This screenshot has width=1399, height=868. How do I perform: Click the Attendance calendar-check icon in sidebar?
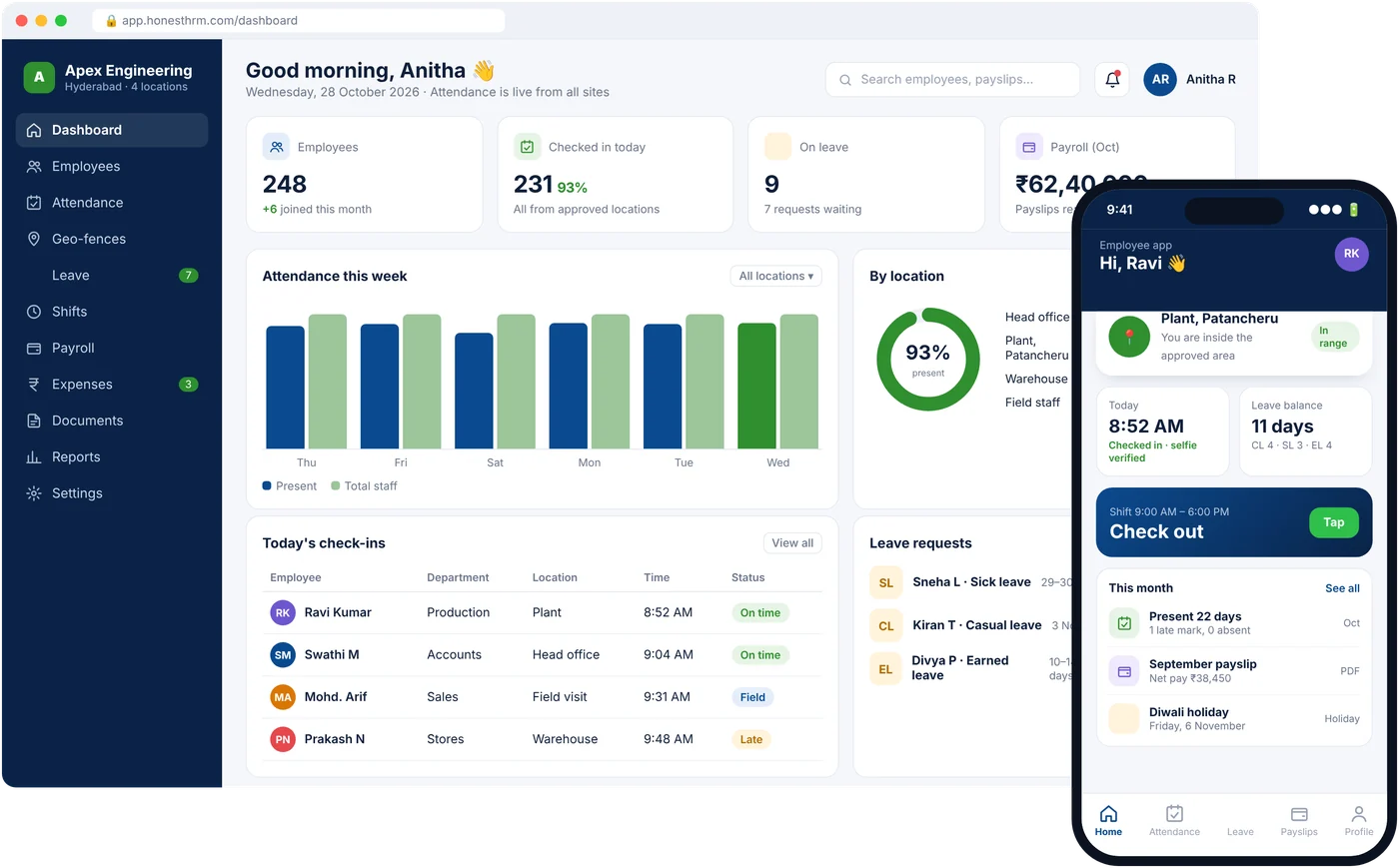pos(34,203)
